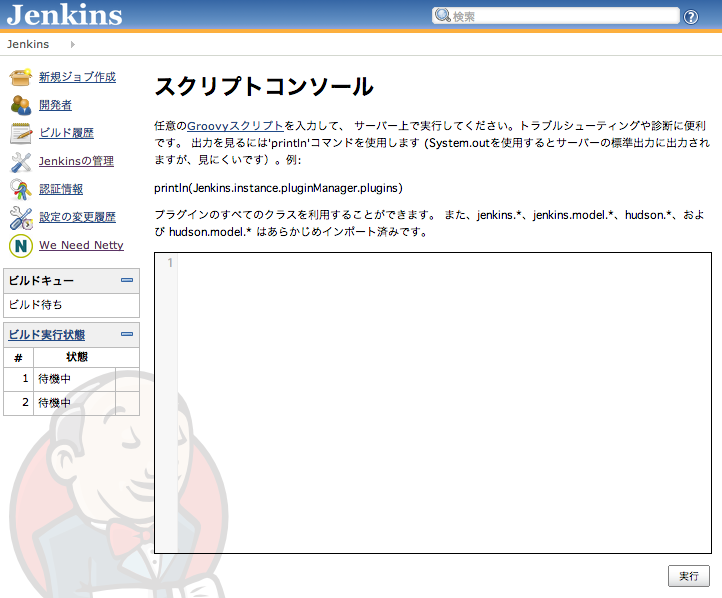Image resolution: width=722 pixels, height=598 pixels.
Task: Follow the Groovyスクリプト link
Action: [235, 126]
